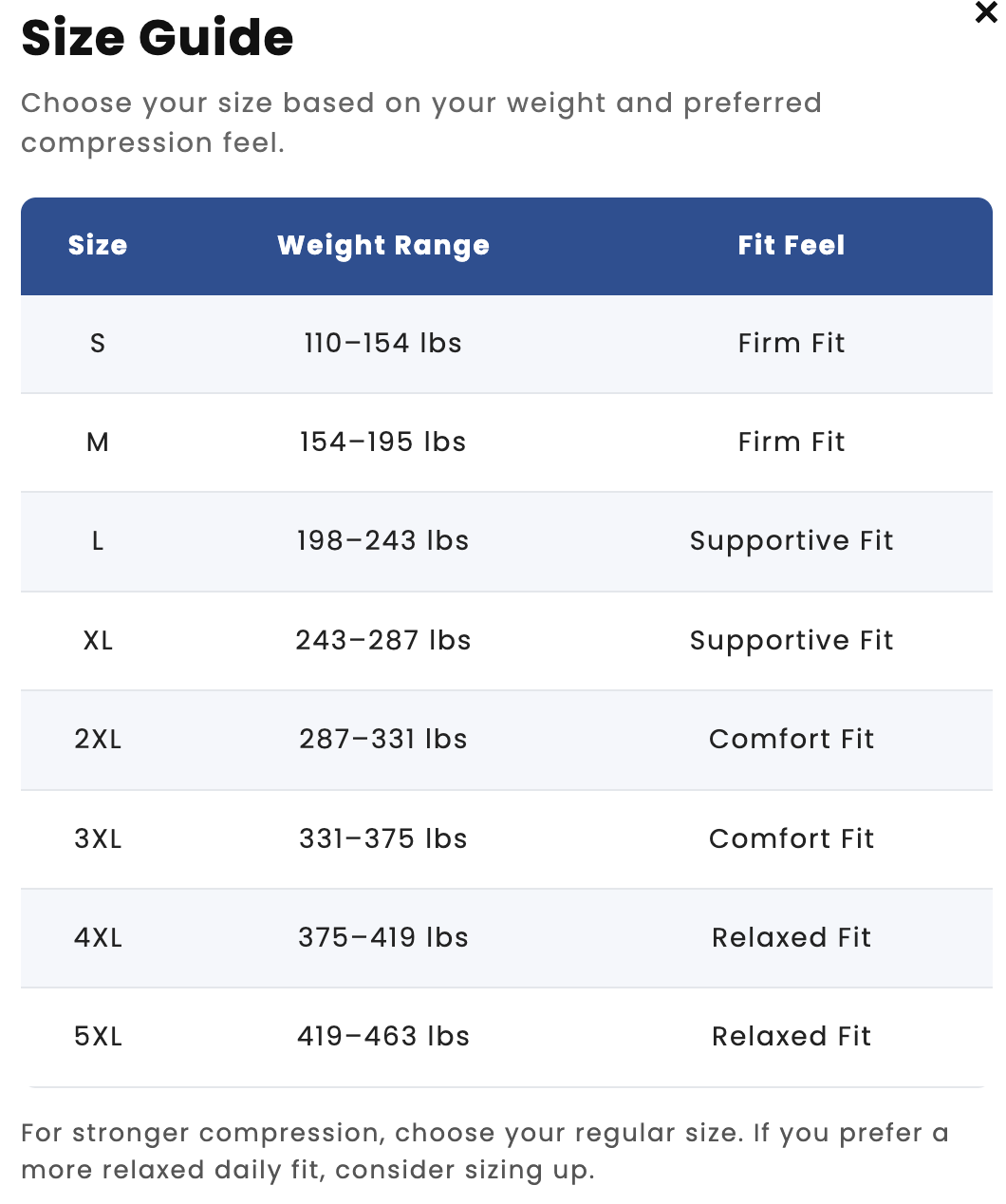
Task: Click the Size column header
Action: coord(98,245)
